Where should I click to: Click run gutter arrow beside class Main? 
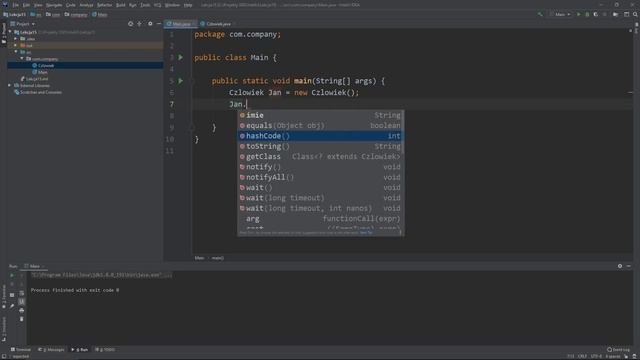180,58
